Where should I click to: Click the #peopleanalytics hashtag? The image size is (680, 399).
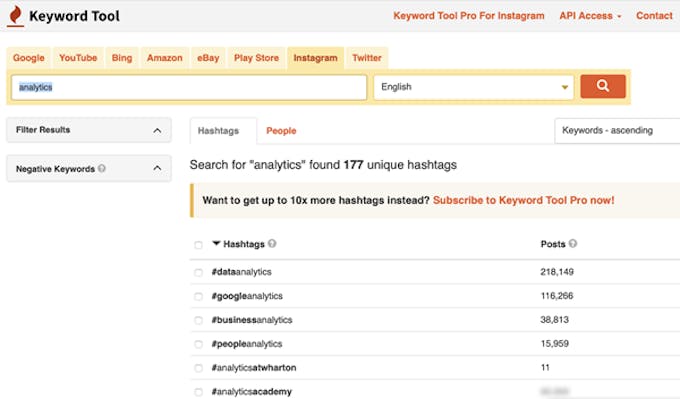(247, 343)
